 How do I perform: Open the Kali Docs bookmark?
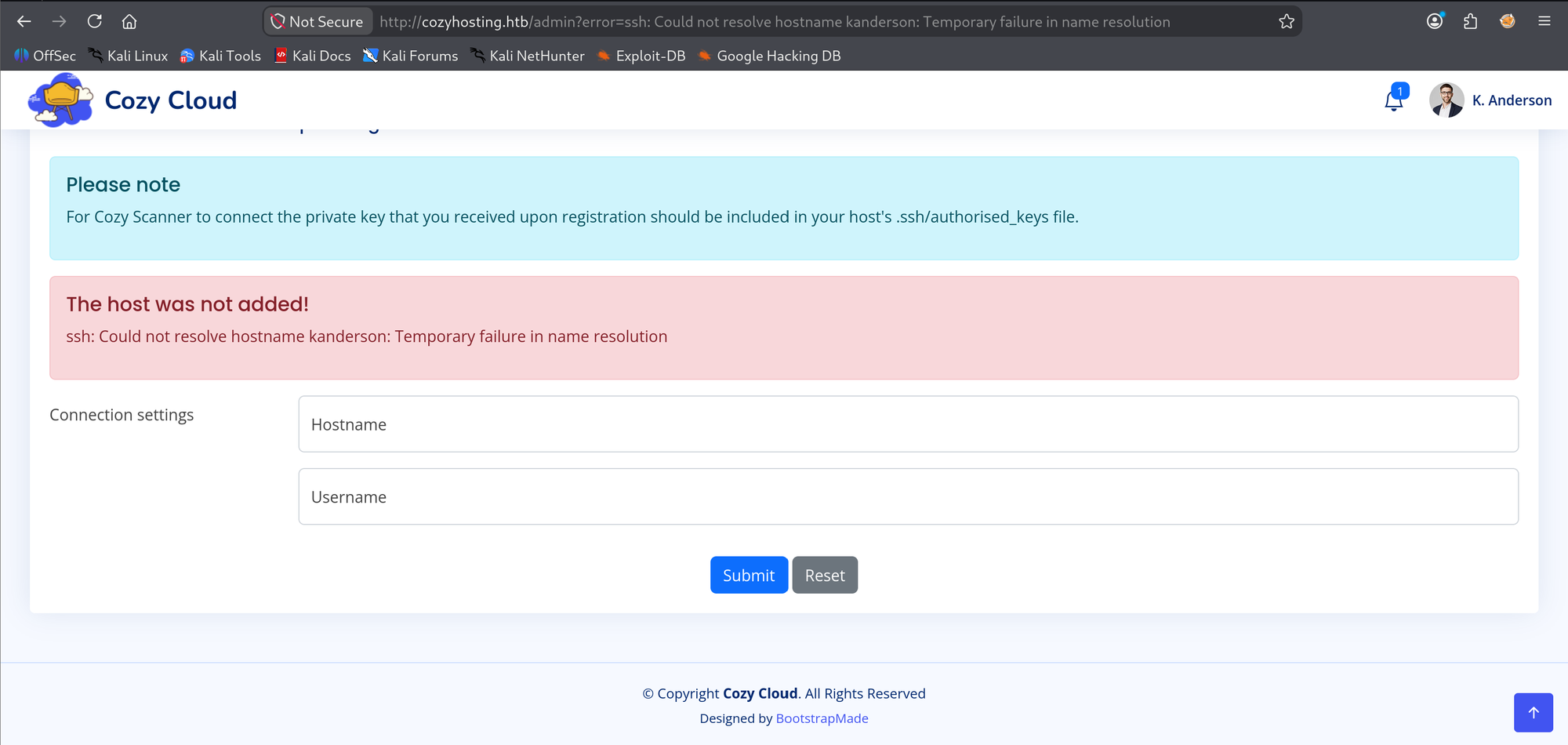pos(313,56)
